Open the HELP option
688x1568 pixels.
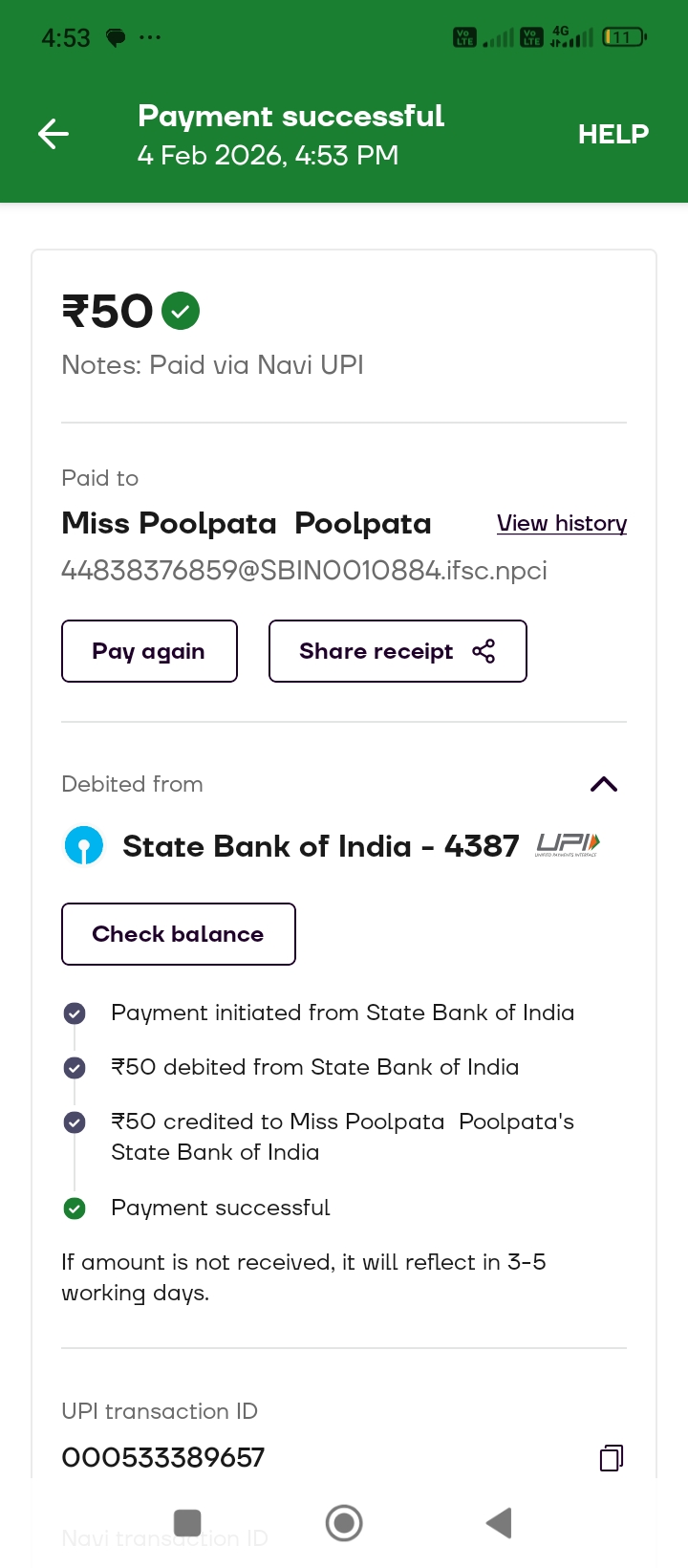tap(613, 134)
